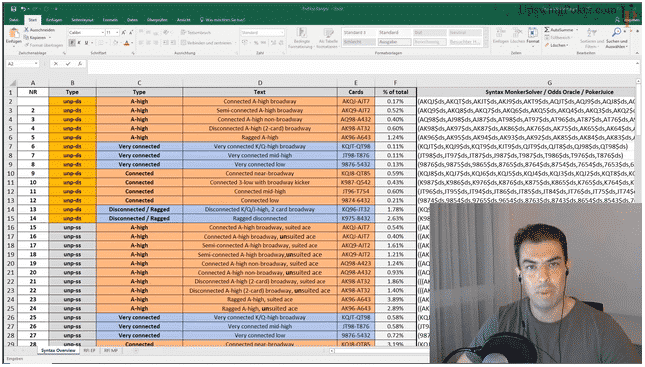
Task: Open the Calibri font name dropdown
Action: coord(86,33)
